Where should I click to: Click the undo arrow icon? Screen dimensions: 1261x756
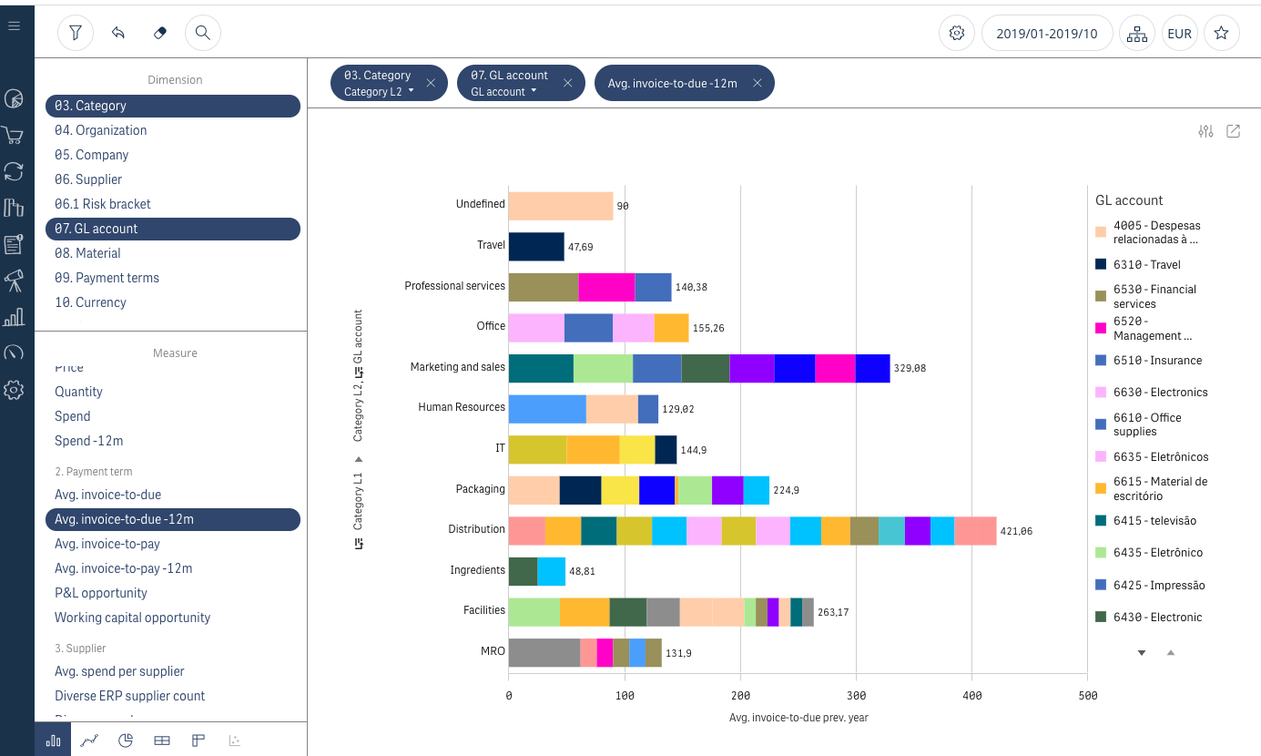[x=118, y=33]
